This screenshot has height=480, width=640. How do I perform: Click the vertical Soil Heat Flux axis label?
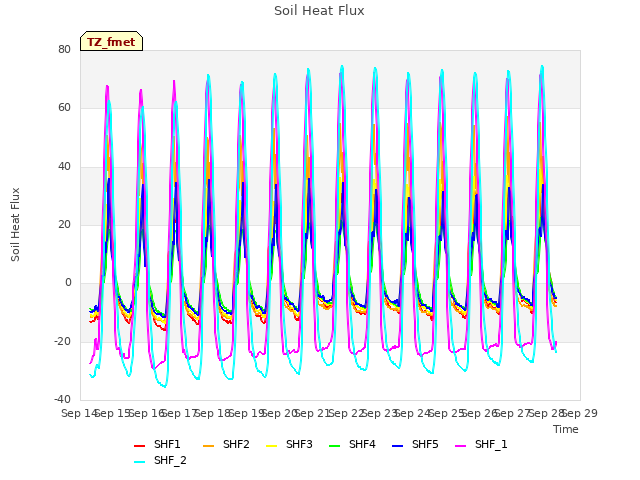15,224
